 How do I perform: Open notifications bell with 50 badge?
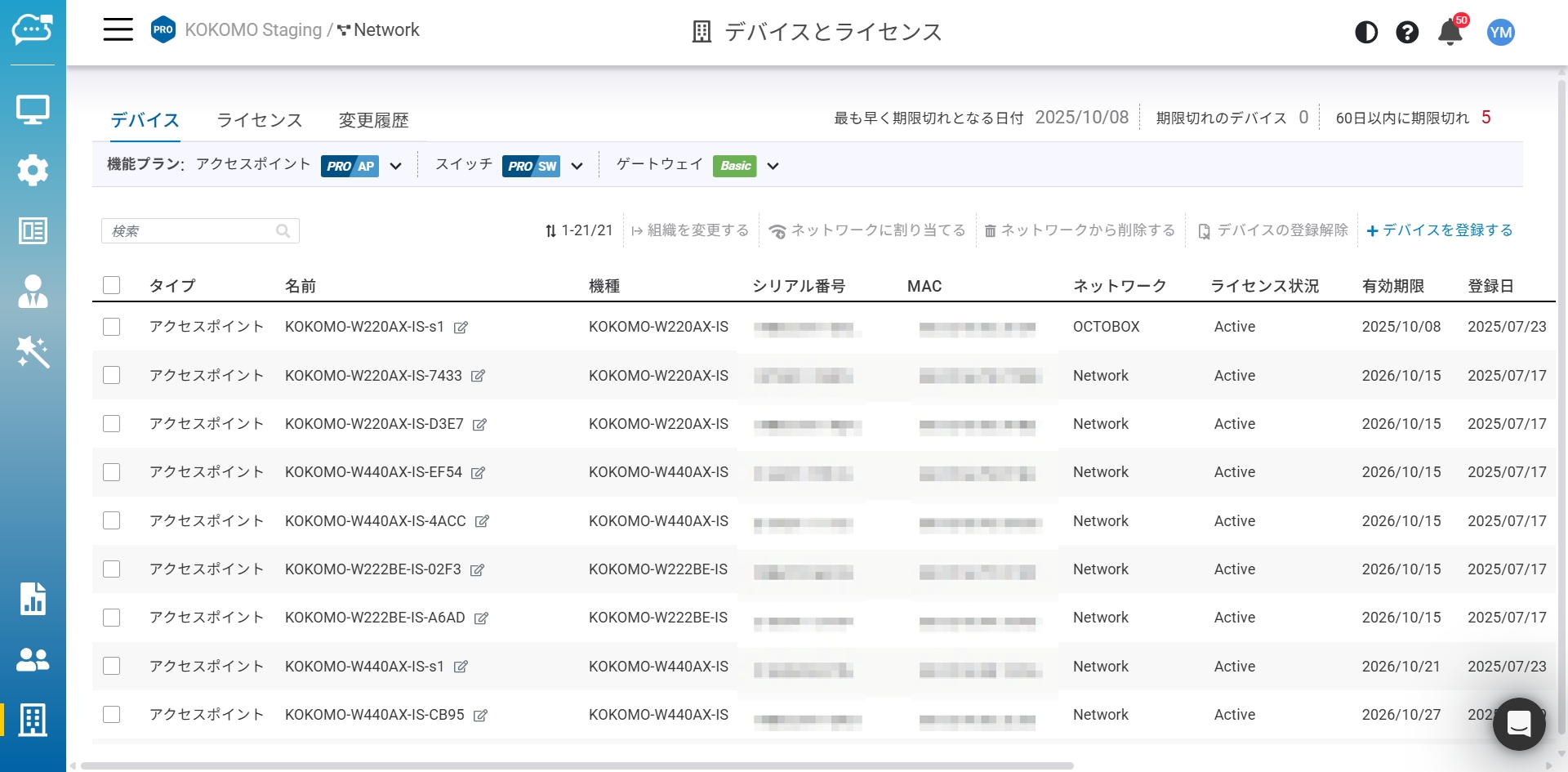tap(1450, 33)
